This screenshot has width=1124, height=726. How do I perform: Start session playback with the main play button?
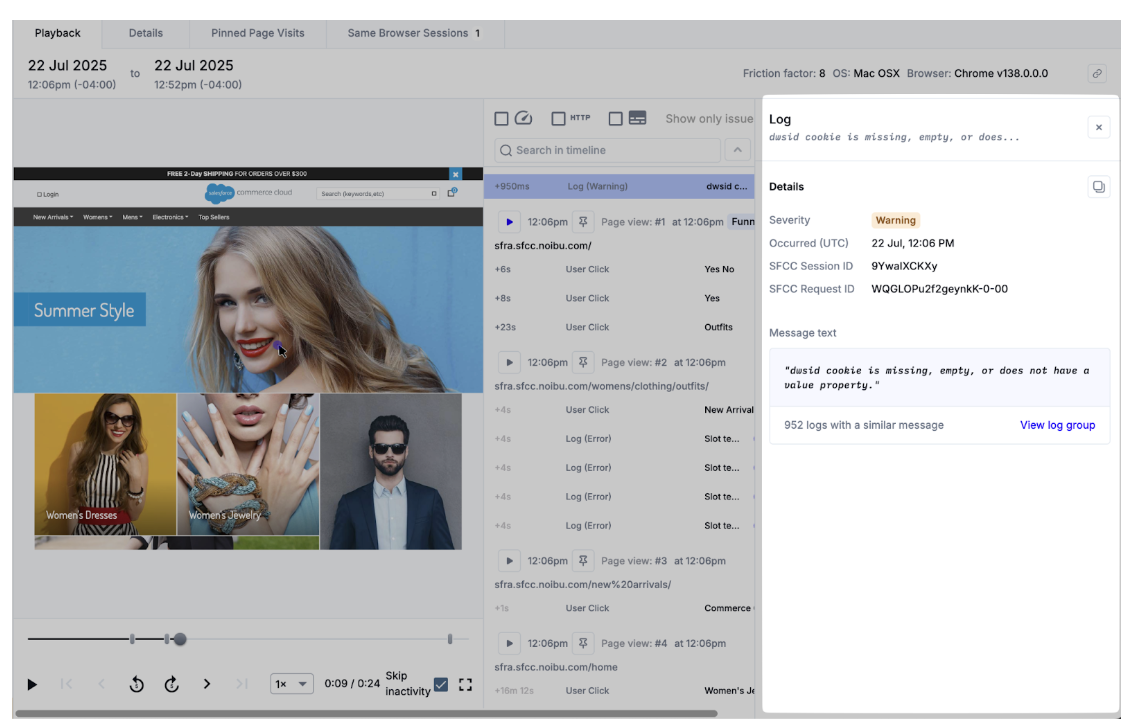32,684
